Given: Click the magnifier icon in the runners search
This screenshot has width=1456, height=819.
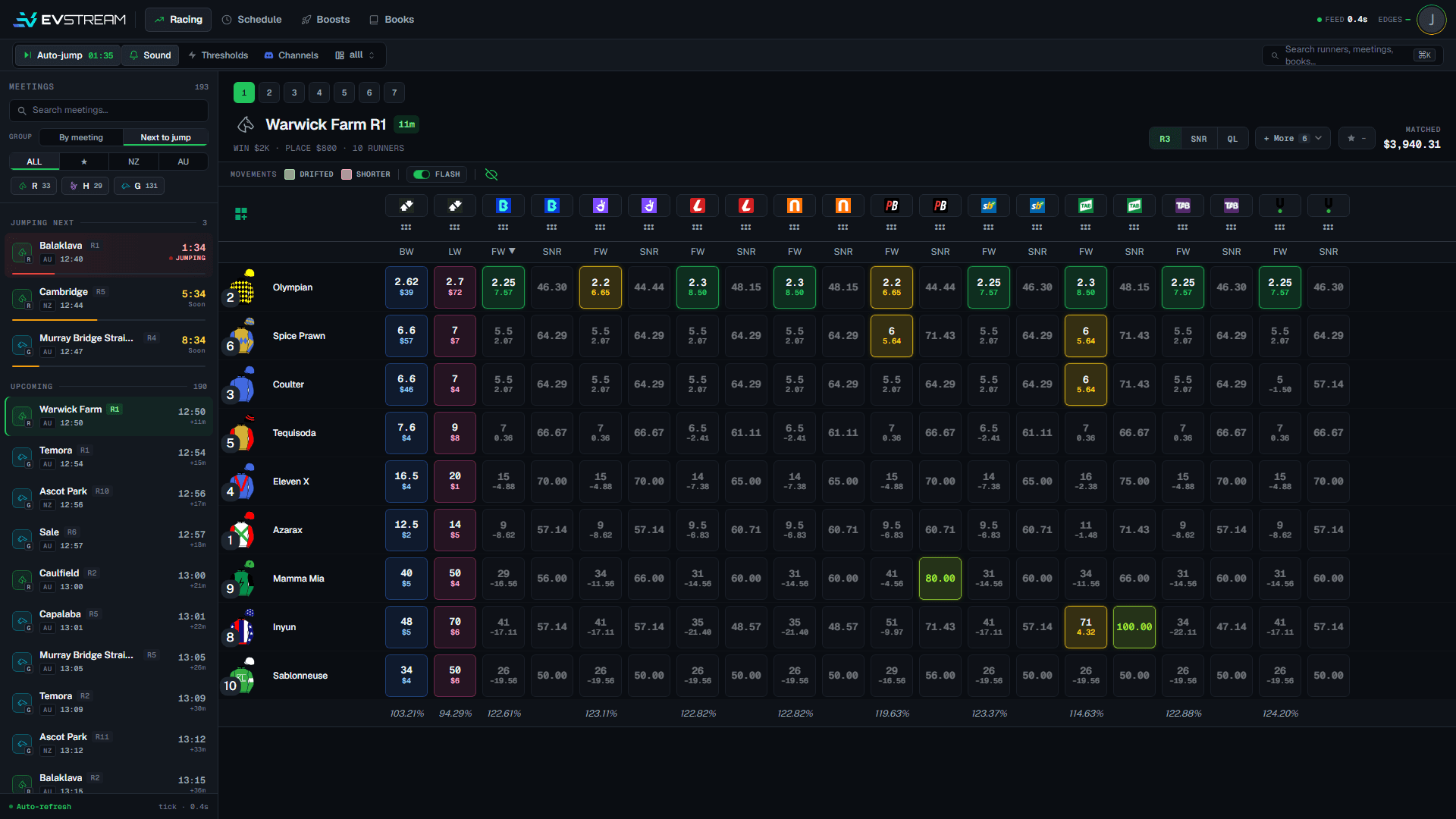Looking at the screenshot, I should (1275, 55).
